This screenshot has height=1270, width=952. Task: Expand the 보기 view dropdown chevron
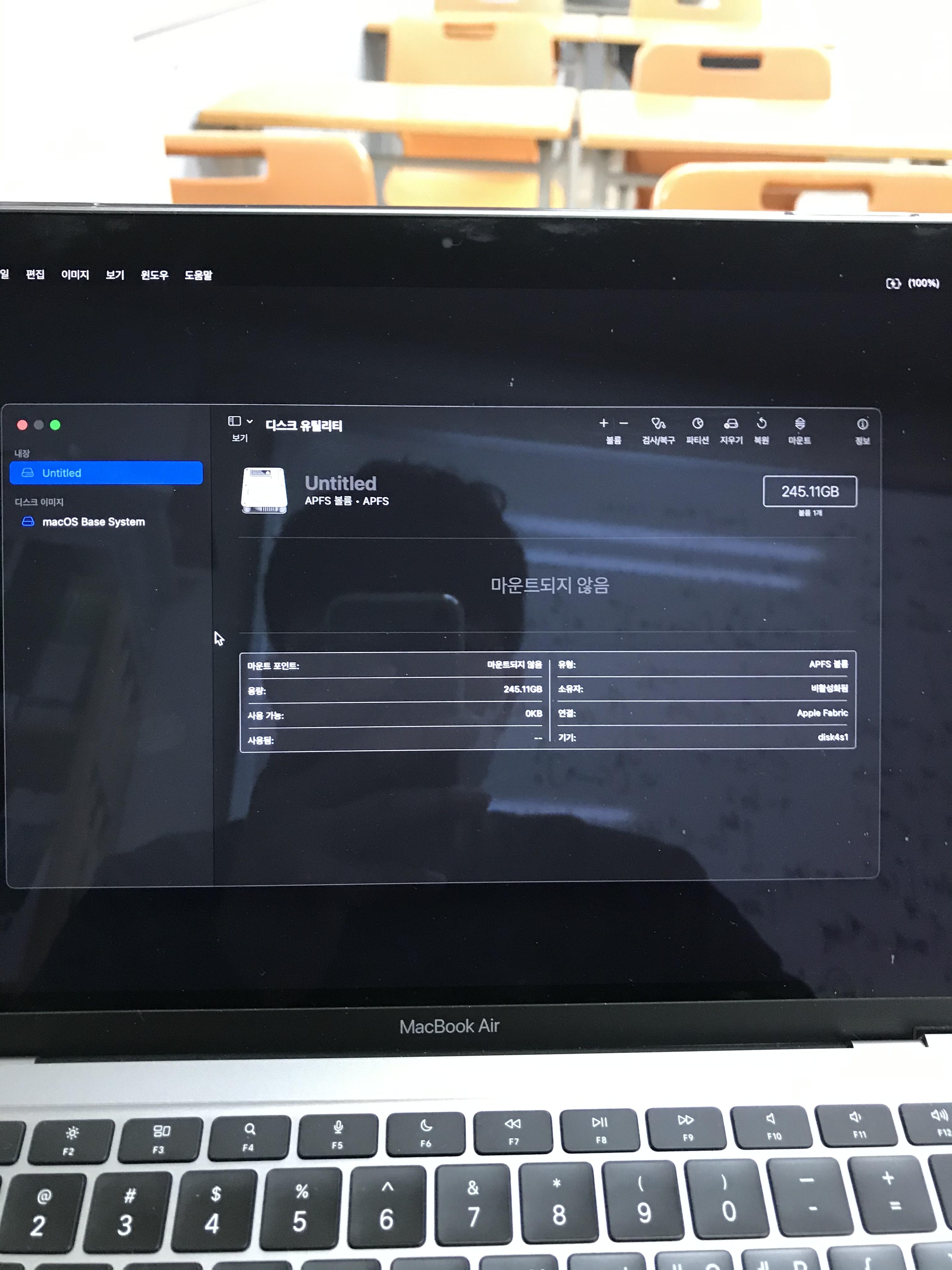(x=250, y=421)
